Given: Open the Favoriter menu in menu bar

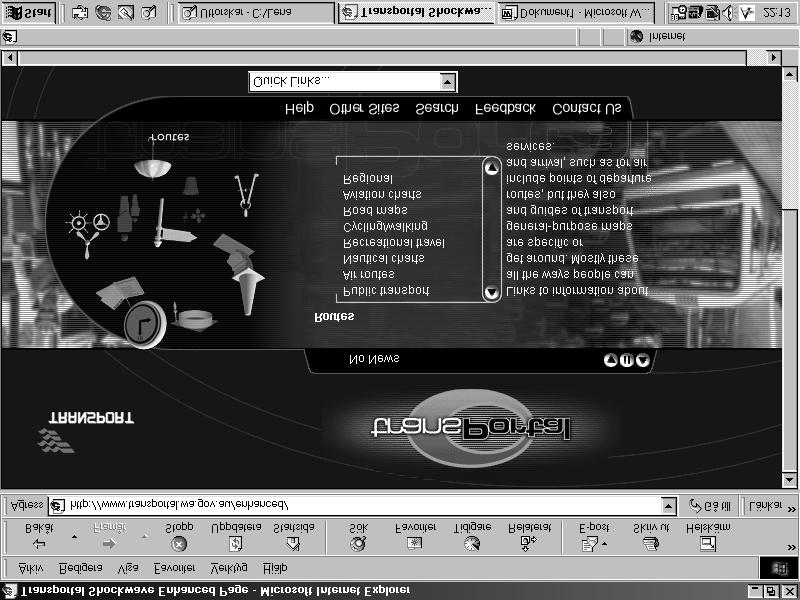Looking at the screenshot, I should (x=174, y=568).
